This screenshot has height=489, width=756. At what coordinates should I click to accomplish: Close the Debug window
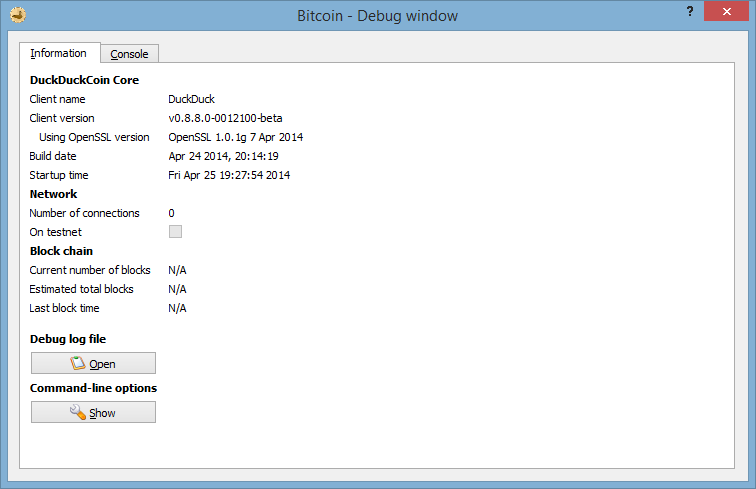pyautogui.click(x=726, y=12)
